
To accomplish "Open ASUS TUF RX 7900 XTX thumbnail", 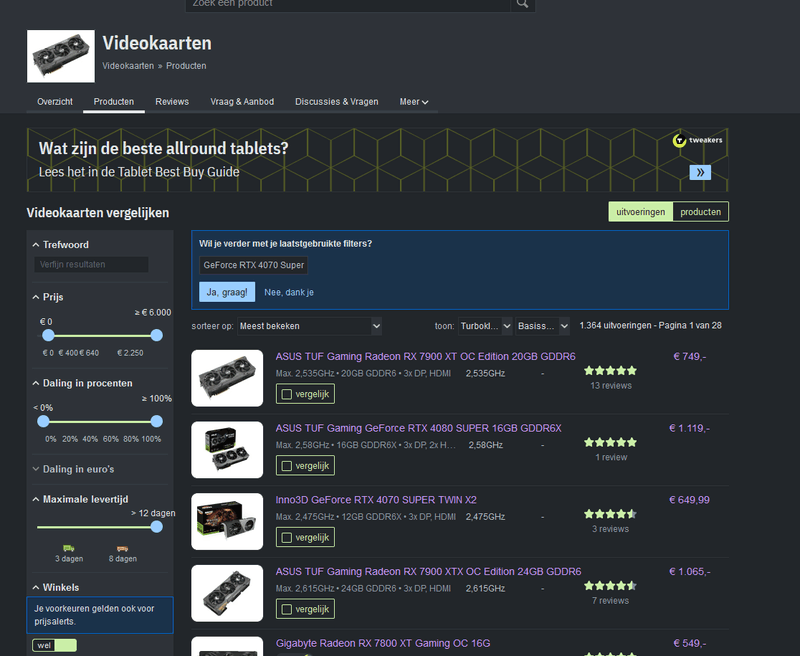I will (227, 593).
